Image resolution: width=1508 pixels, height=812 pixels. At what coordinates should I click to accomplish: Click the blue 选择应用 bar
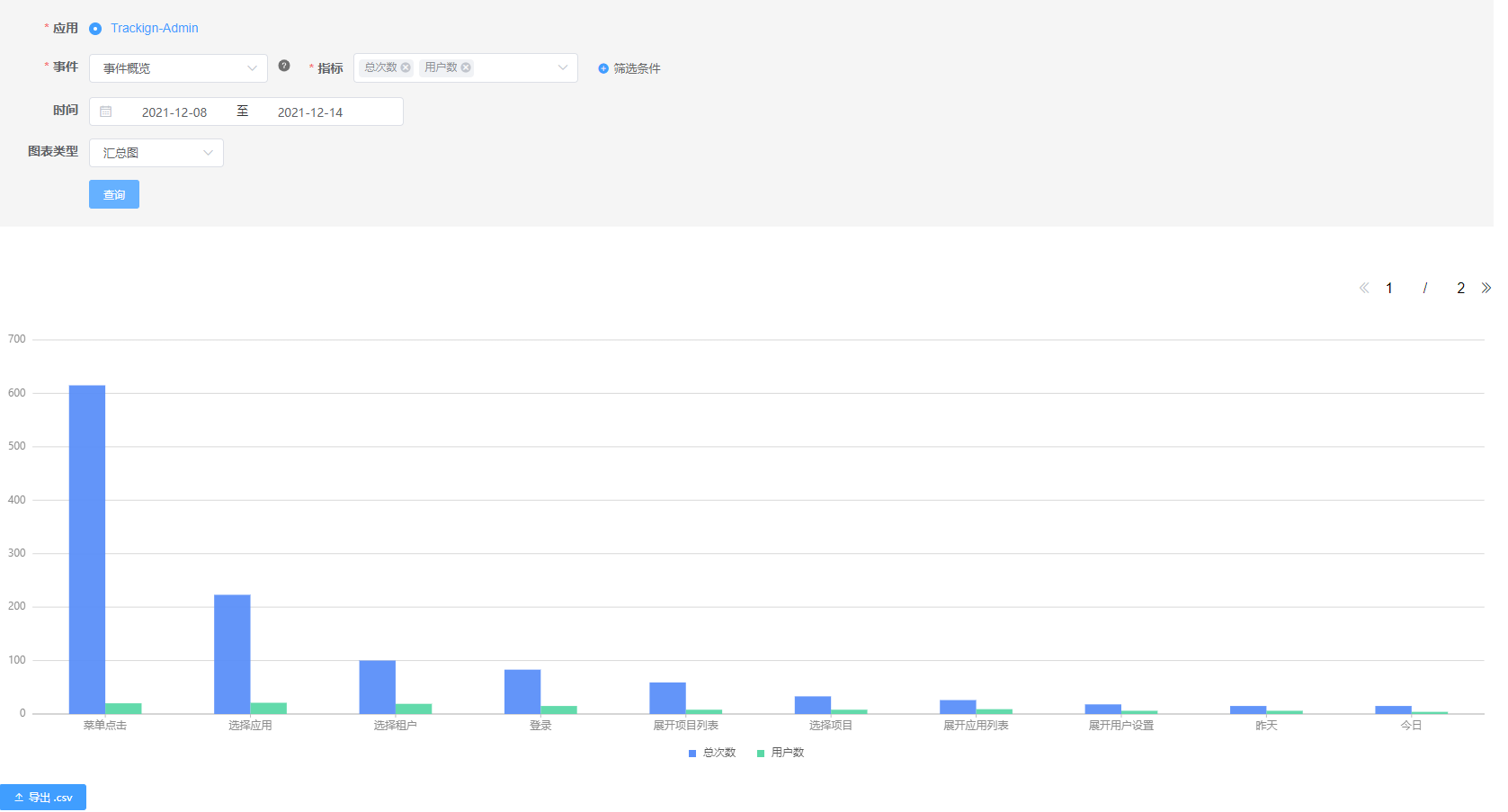232,655
